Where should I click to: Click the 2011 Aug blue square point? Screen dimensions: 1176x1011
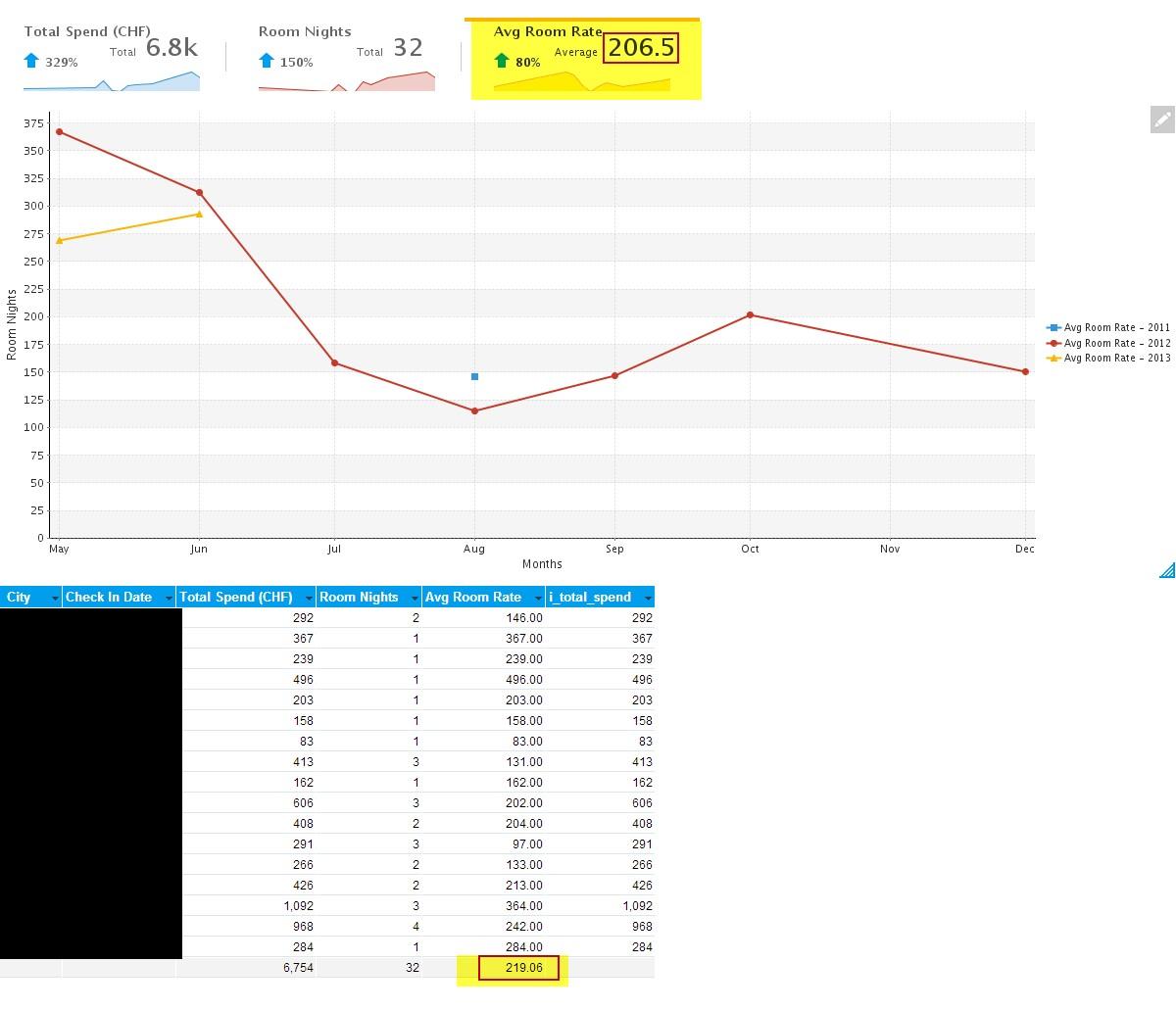(x=475, y=376)
